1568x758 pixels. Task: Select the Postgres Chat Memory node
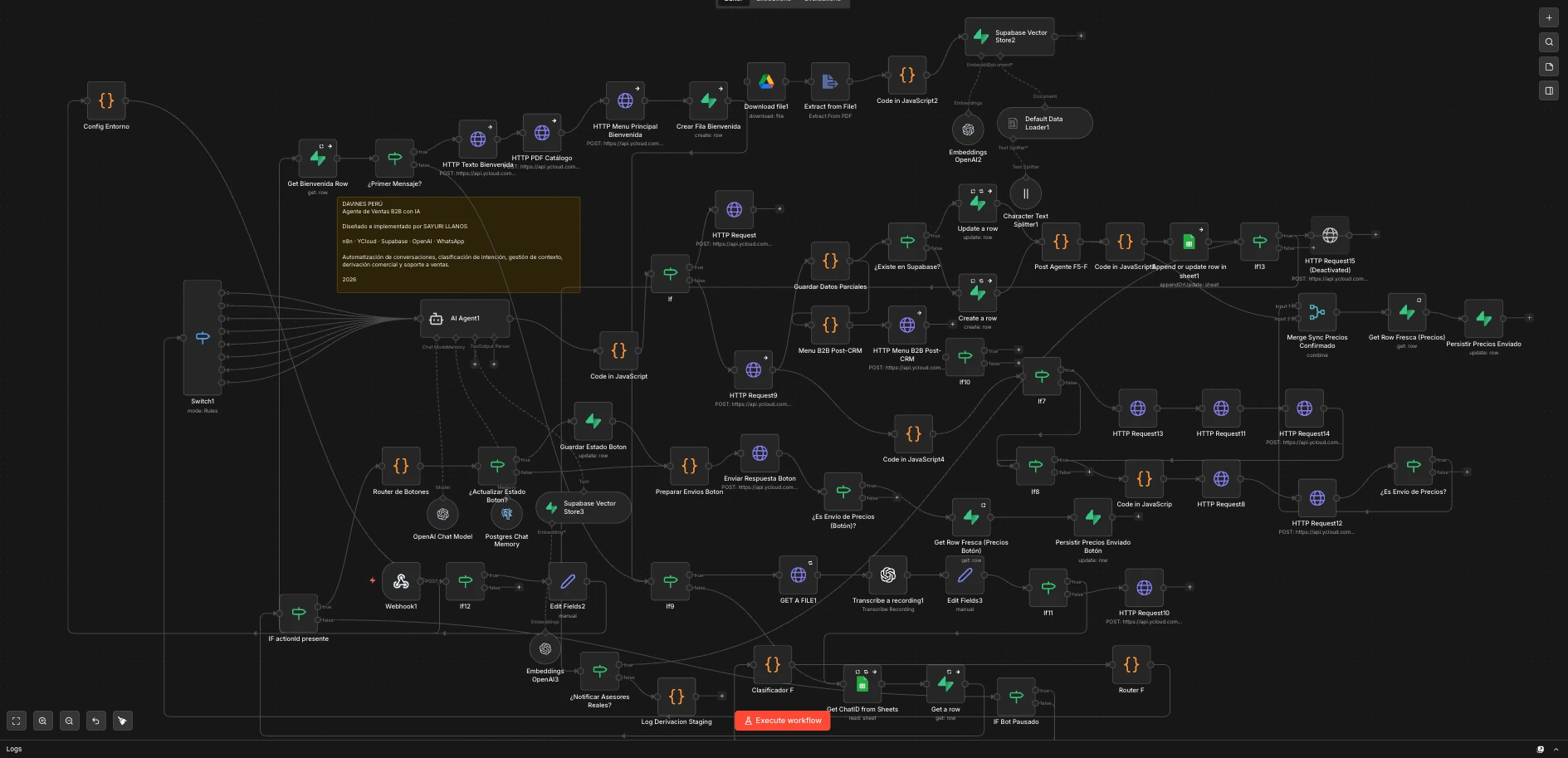tap(506, 514)
